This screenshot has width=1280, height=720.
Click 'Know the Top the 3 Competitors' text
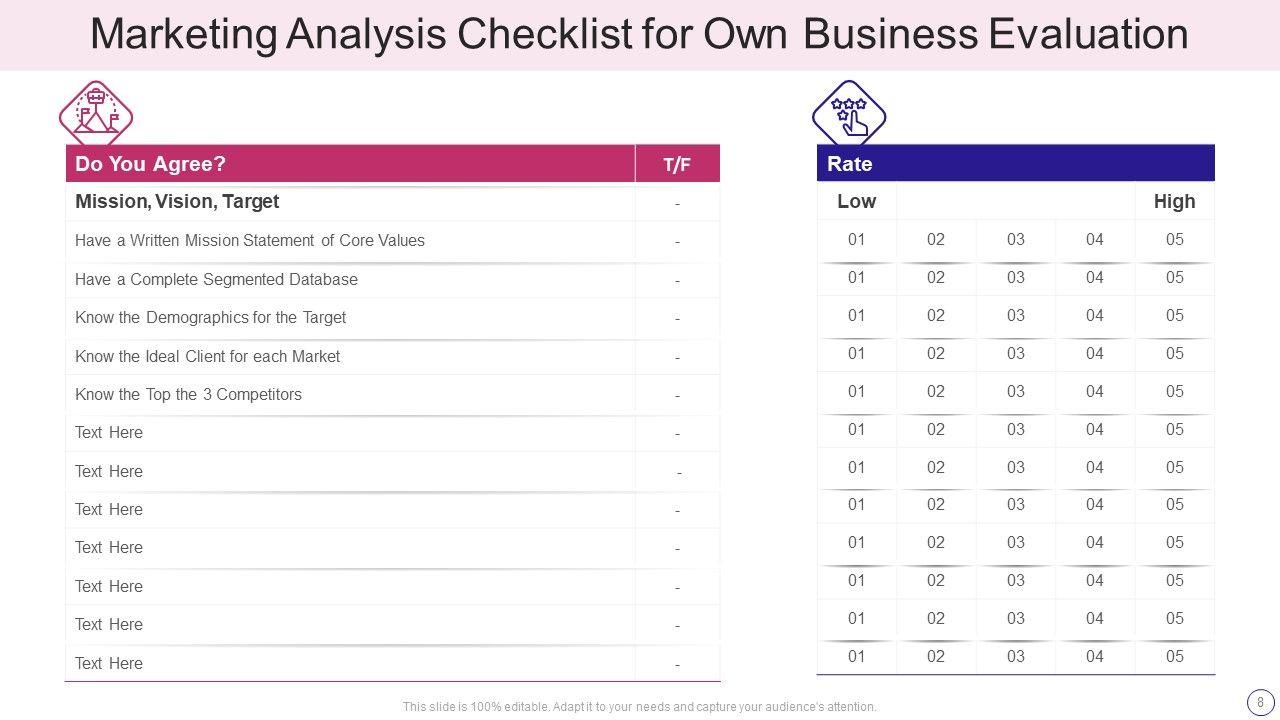pos(188,394)
